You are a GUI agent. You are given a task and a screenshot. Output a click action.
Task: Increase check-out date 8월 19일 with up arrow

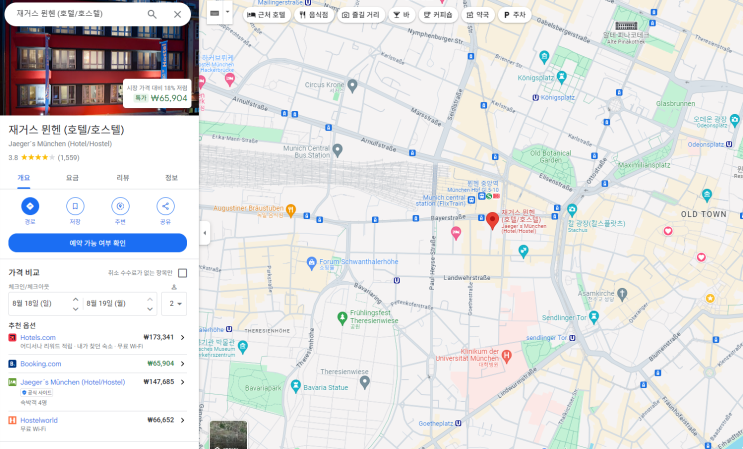[150, 299]
